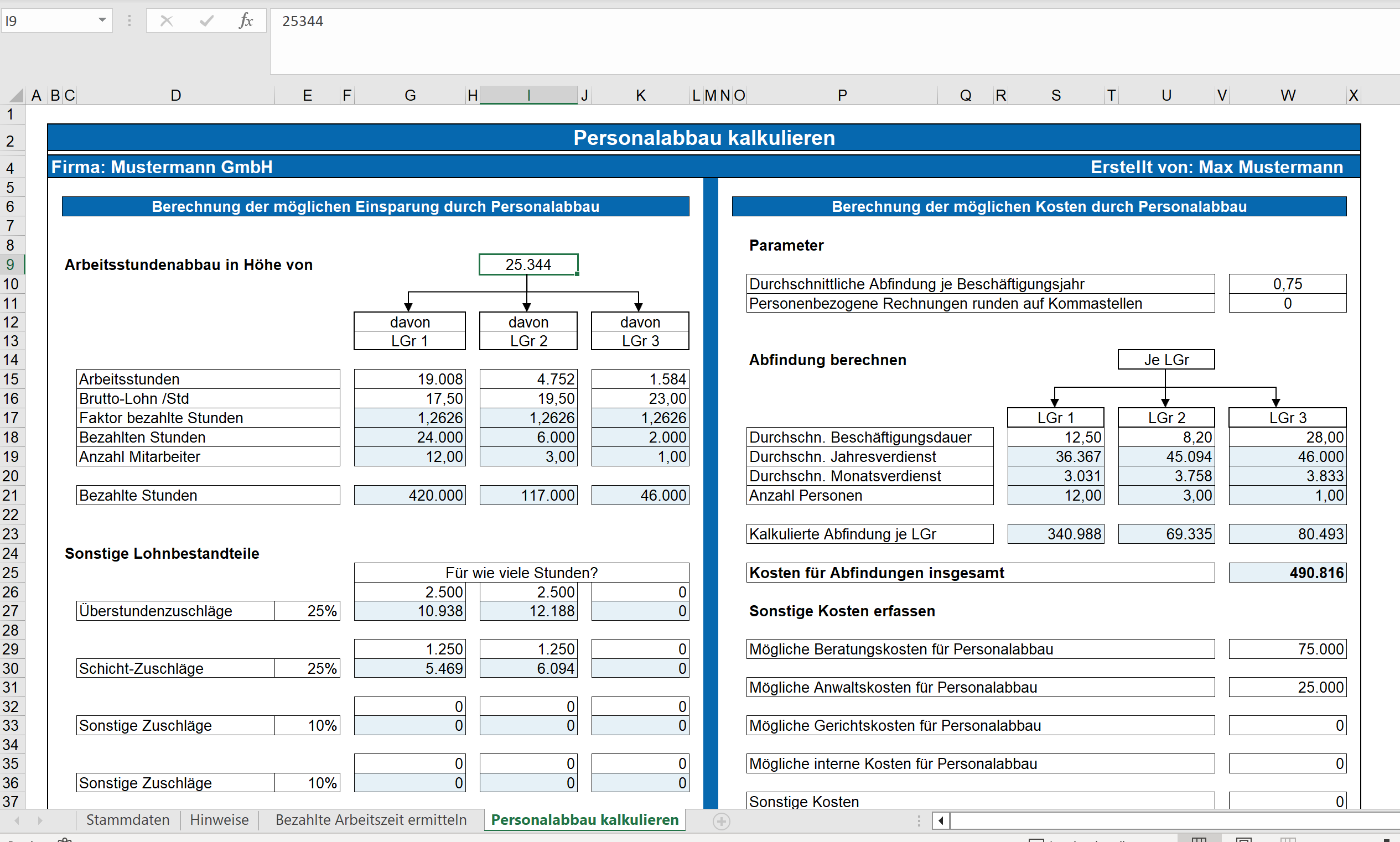This screenshot has width=1400, height=842.
Task: Click the Cancel X icon in formula bar
Action: pos(166,21)
